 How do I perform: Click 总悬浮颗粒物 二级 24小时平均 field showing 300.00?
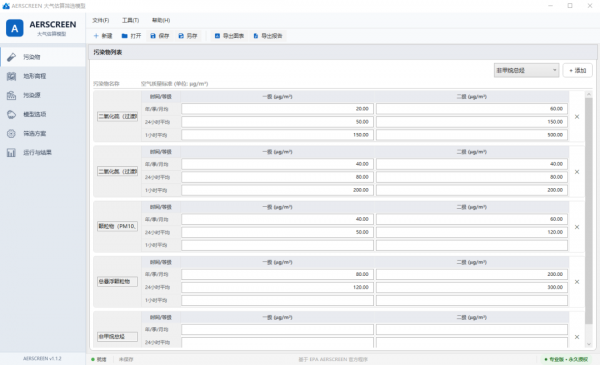tap(472, 287)
